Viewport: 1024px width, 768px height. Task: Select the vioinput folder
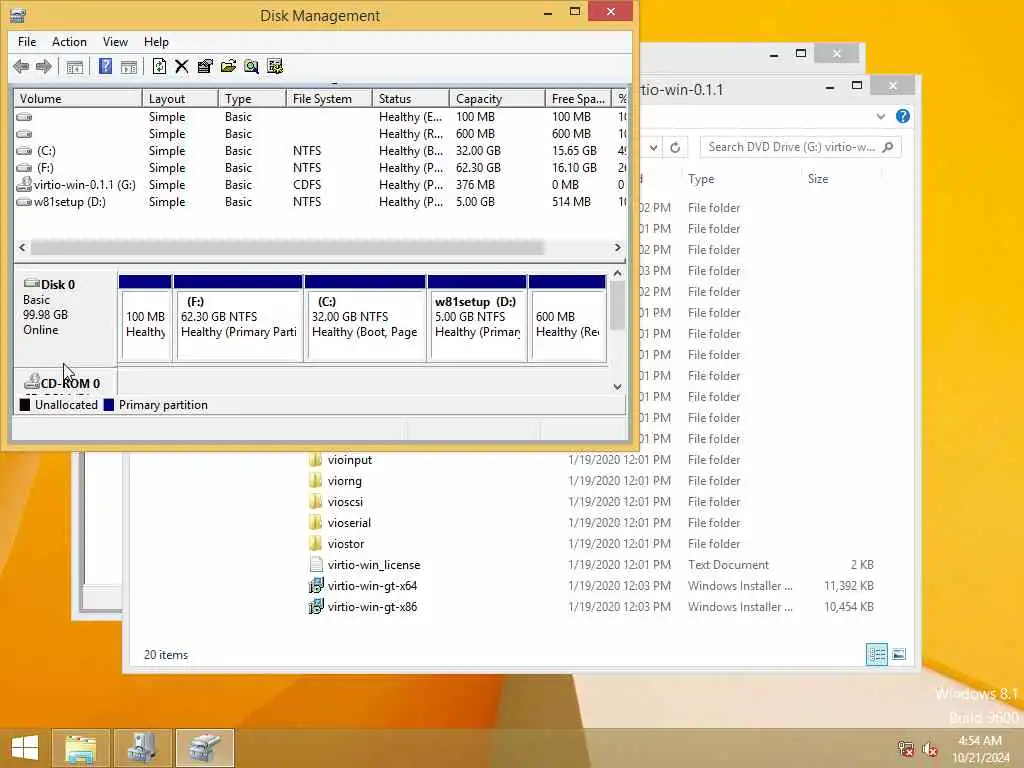(x=350, y=460)
